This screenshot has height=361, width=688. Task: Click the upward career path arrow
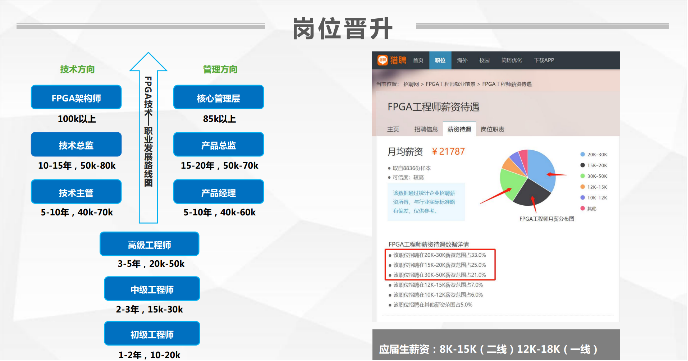(x=148, y=138)
